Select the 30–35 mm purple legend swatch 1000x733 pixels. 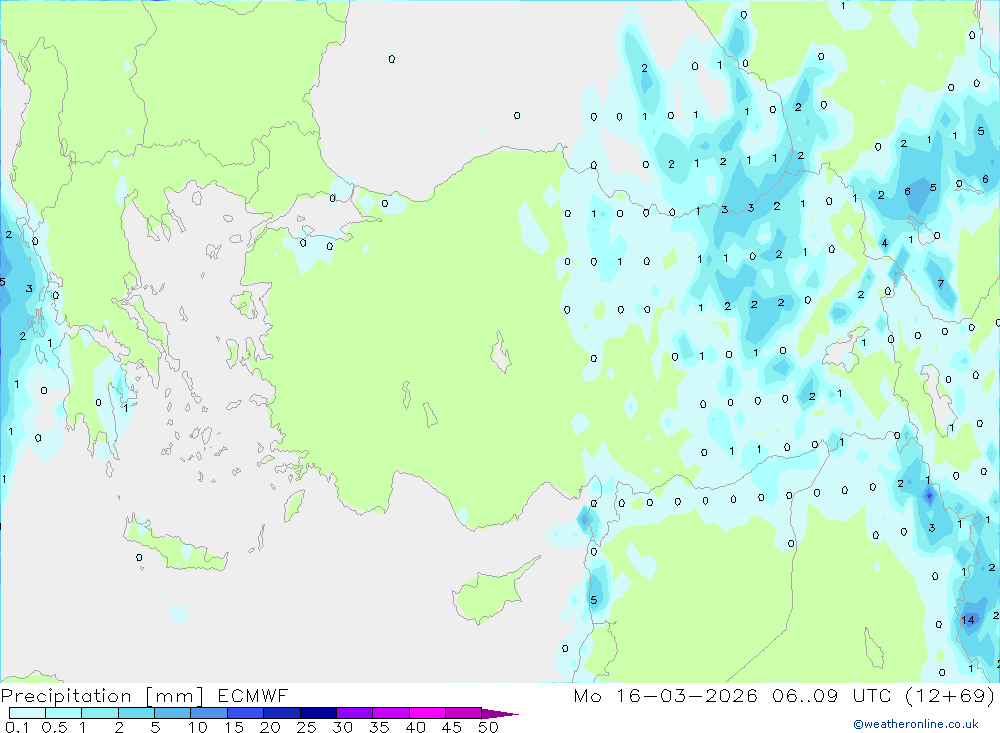(x=355, y=713)
